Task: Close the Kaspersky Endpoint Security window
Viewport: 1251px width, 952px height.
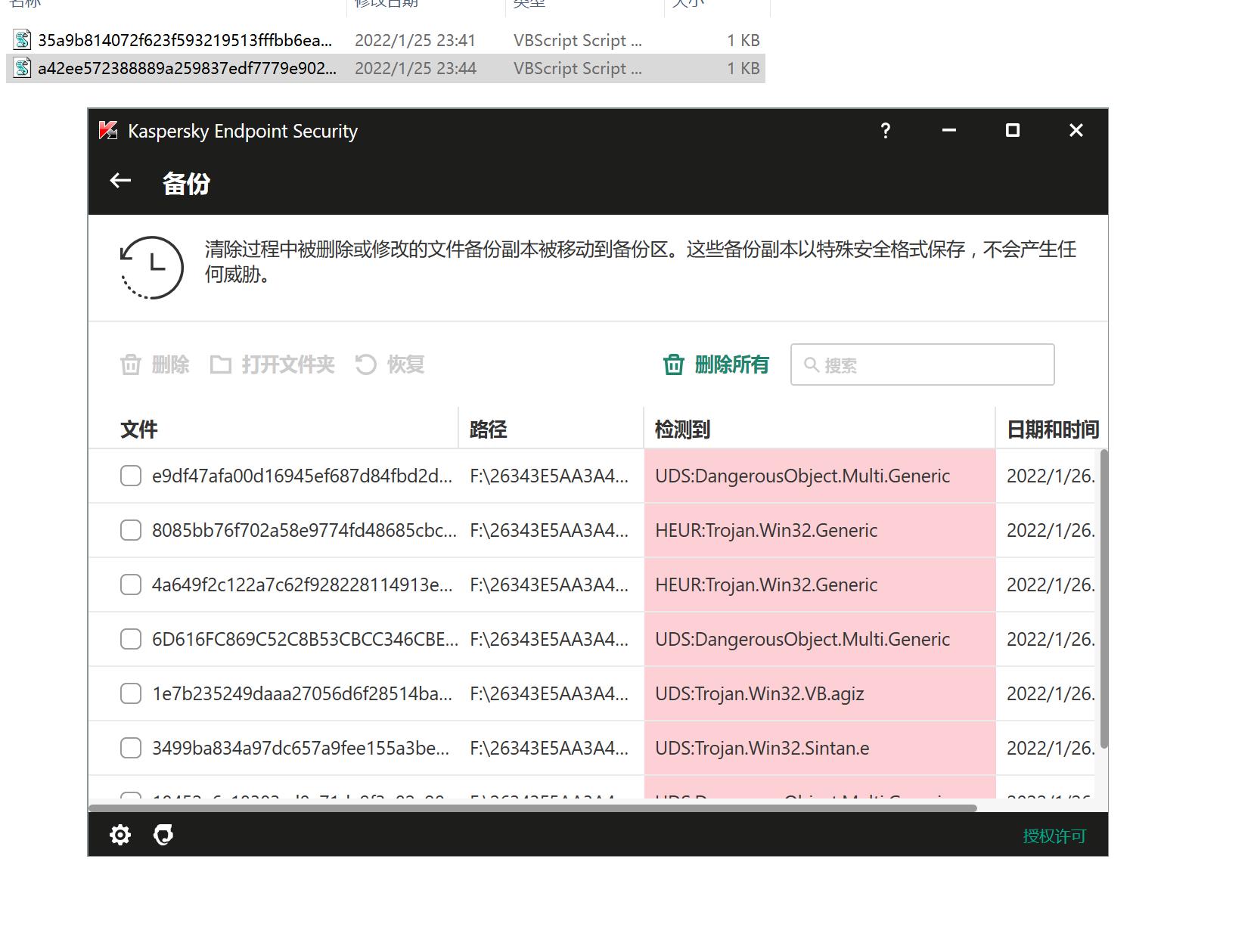Action: (1076, 131)
